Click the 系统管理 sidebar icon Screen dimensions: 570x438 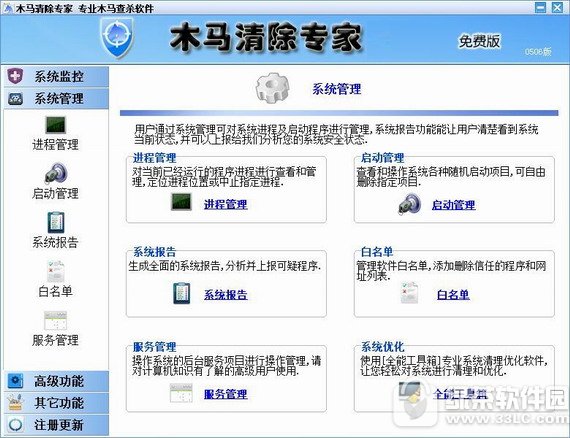click(15, 98)
